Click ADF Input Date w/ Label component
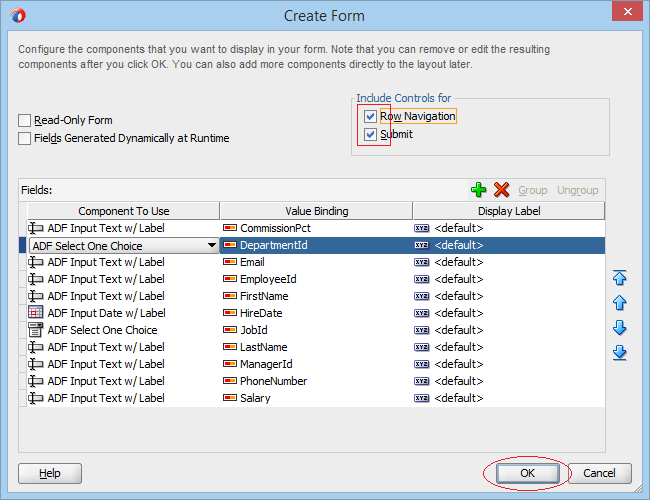 pos(106,313)
